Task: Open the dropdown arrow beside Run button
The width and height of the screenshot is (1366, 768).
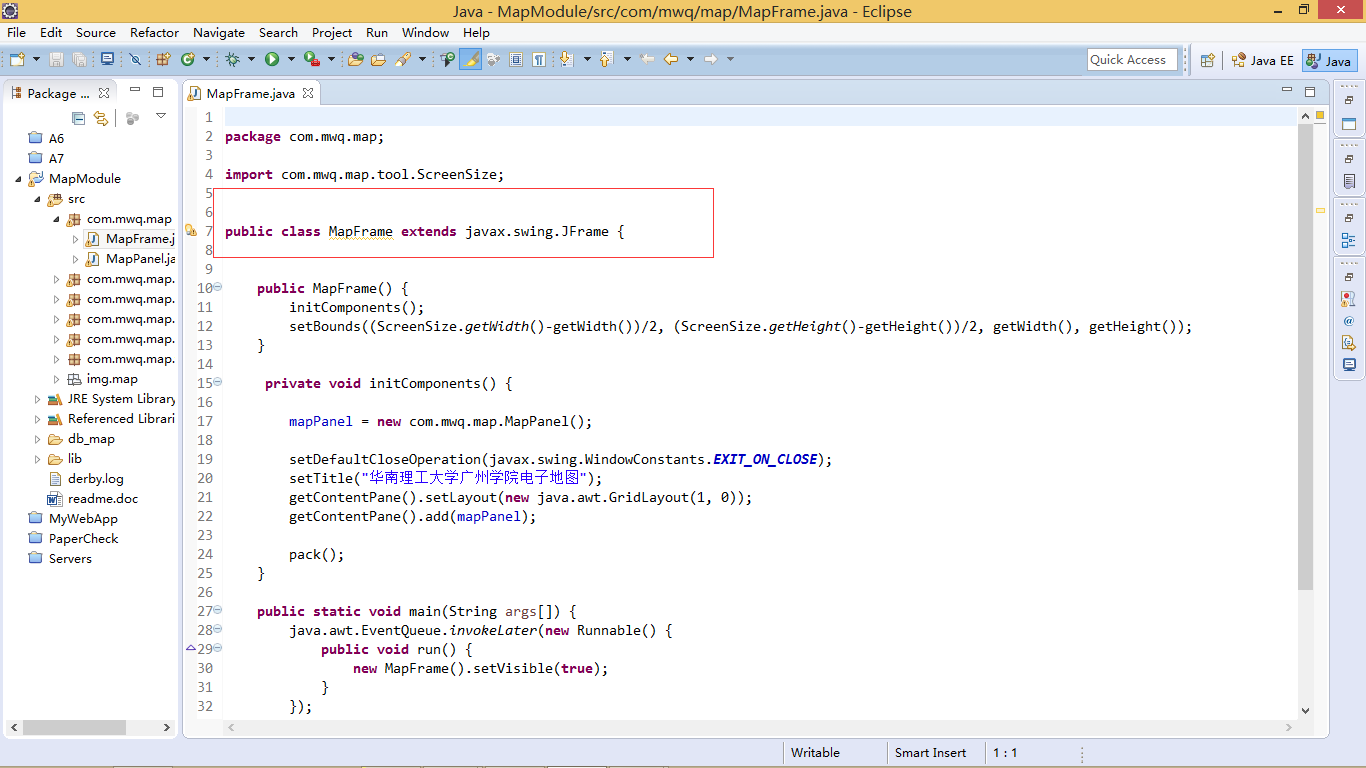Action: (289, 60)
